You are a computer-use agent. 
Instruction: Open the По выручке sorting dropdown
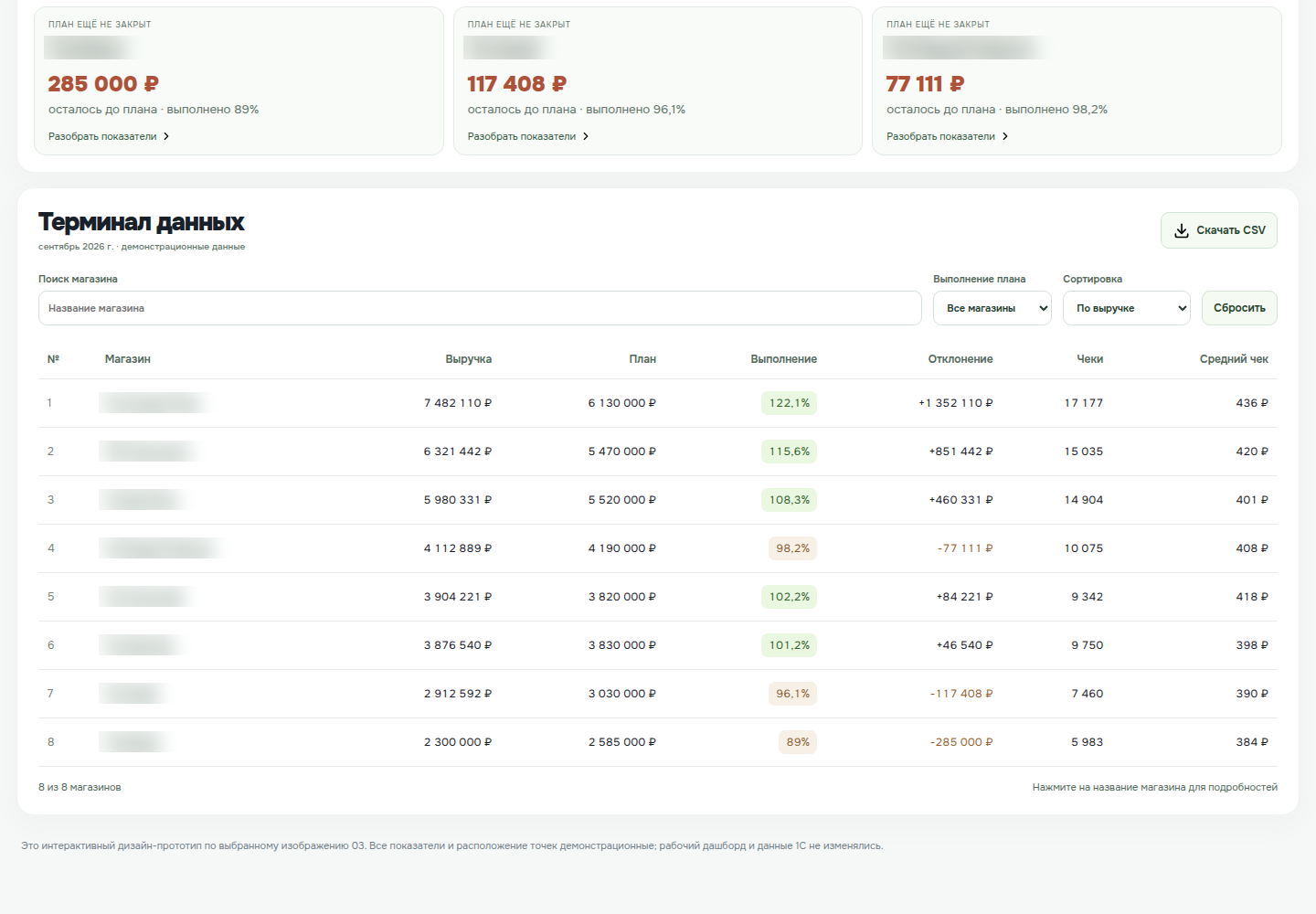click(x=1127, y=308)
